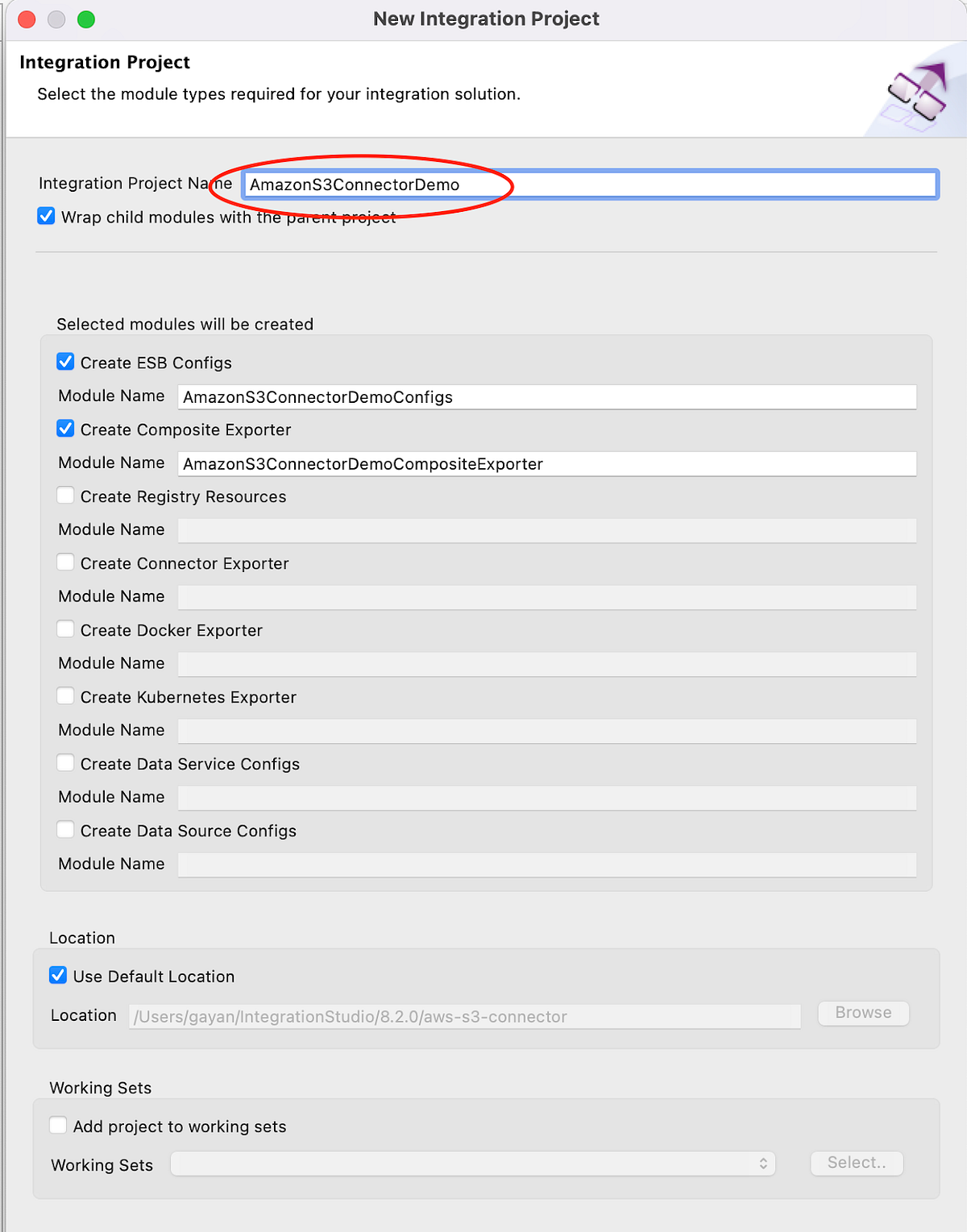Uncheck Wrap child modules with parent project
Screen dimensions: 967x1232
(x=46, y=215)
